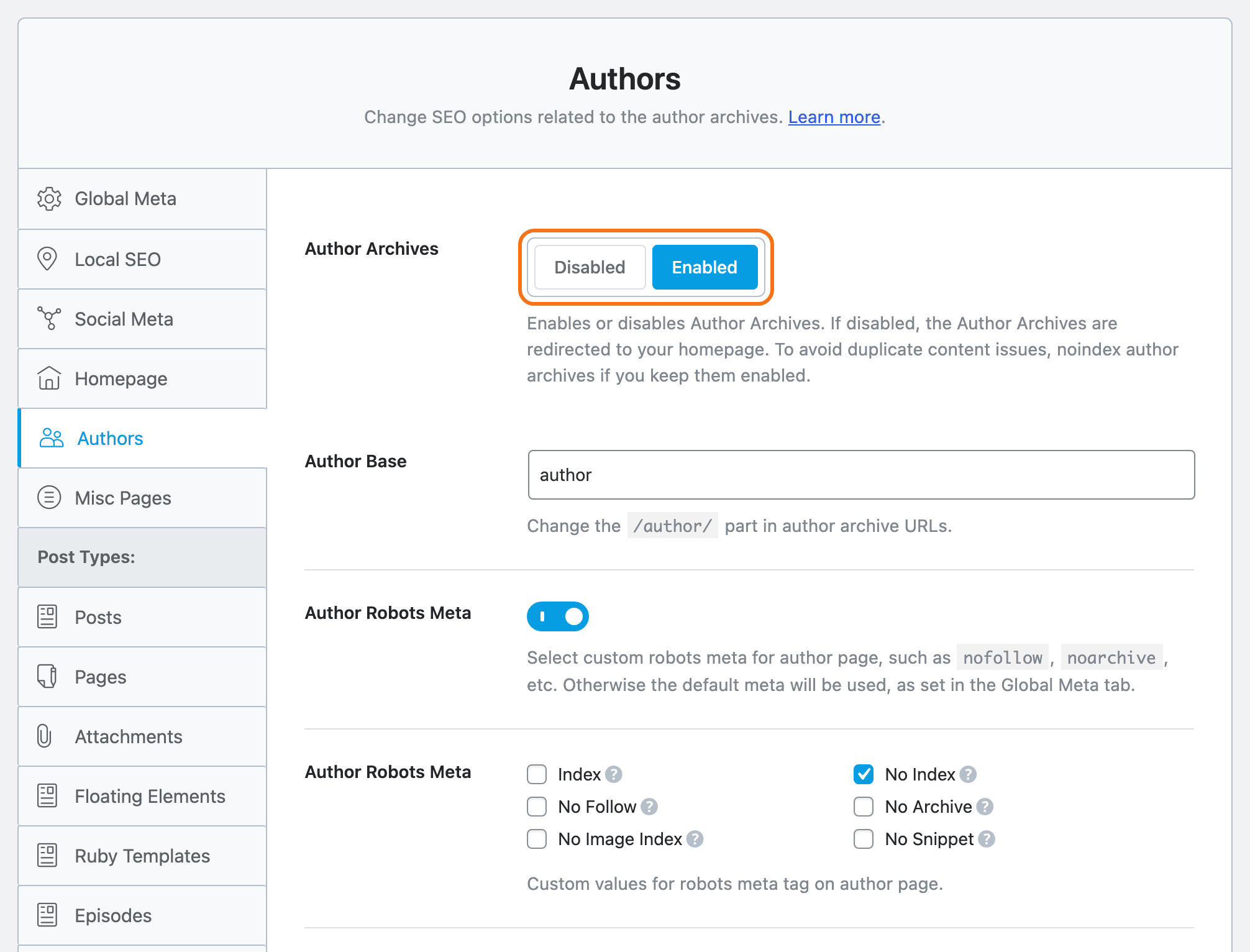Set Author Archives to Disabled
Viewport: 1250px width, 952px height.
click(590, 267)
